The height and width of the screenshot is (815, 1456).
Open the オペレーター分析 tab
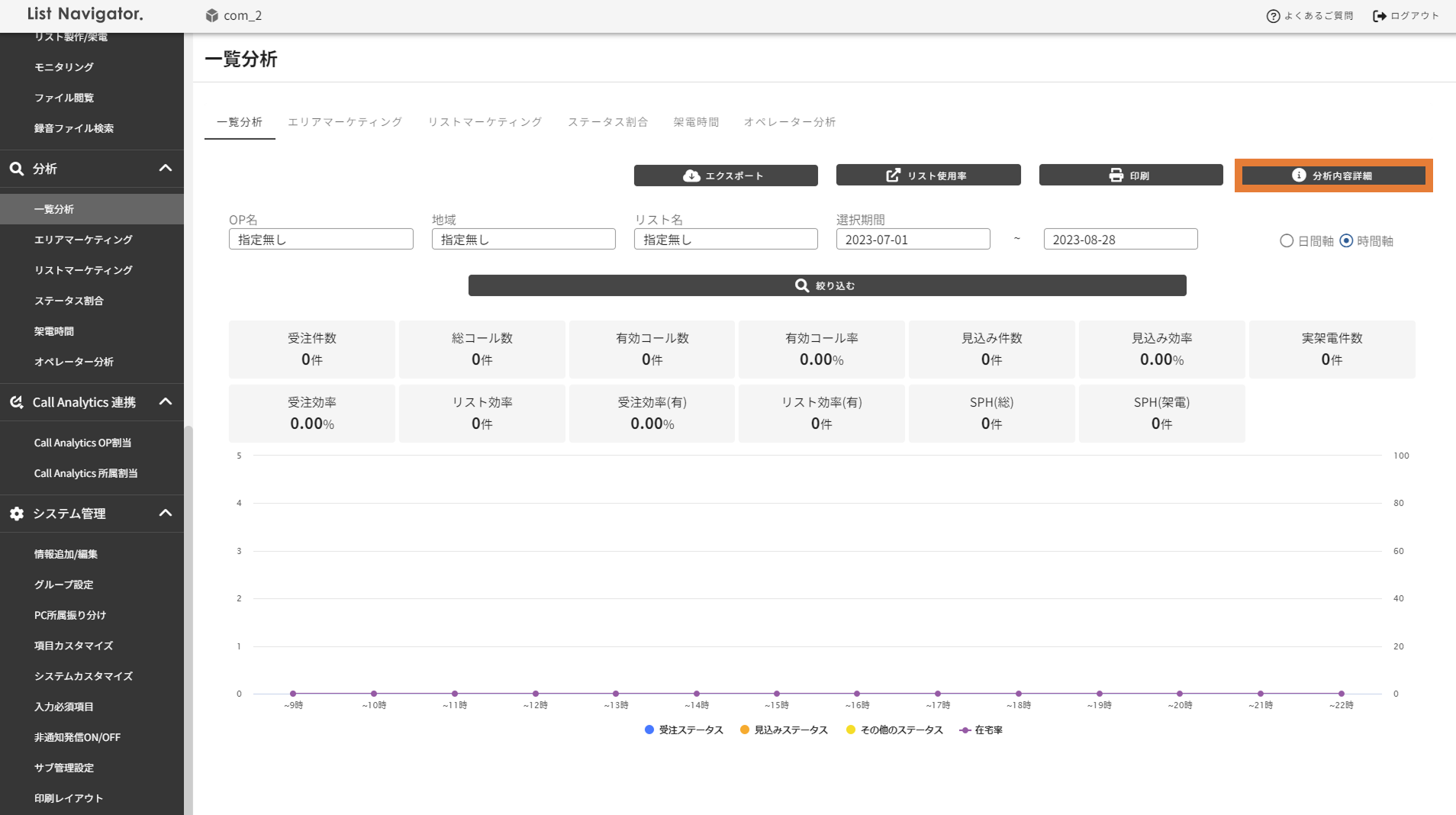tap(790, 122)
